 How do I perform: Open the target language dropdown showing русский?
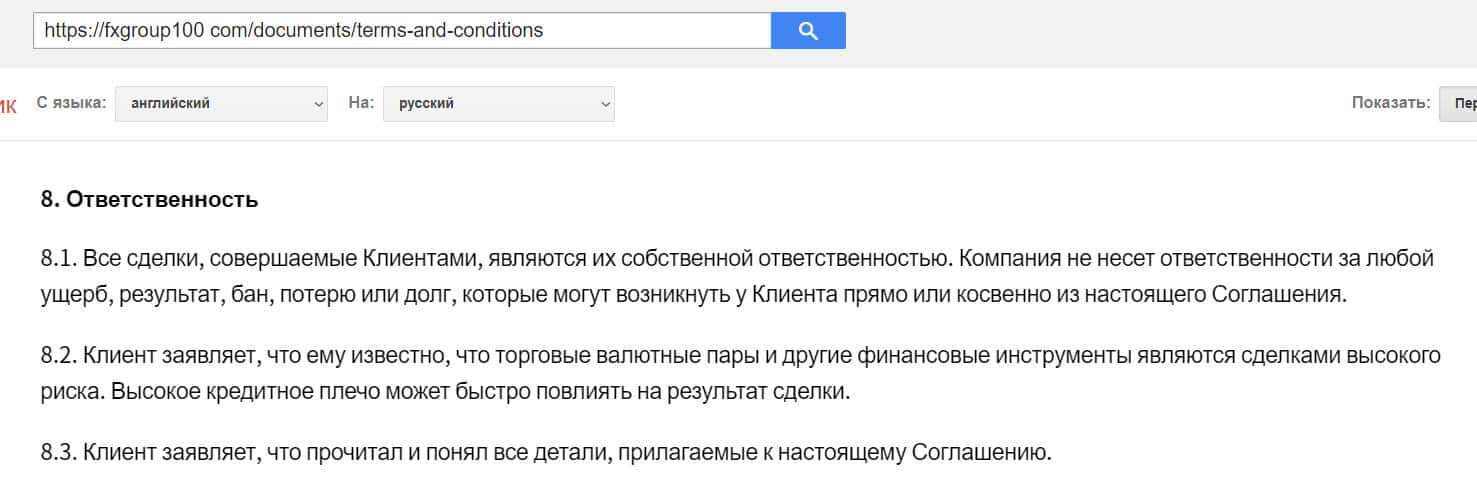pyautogui.click(x=498, y=103)
